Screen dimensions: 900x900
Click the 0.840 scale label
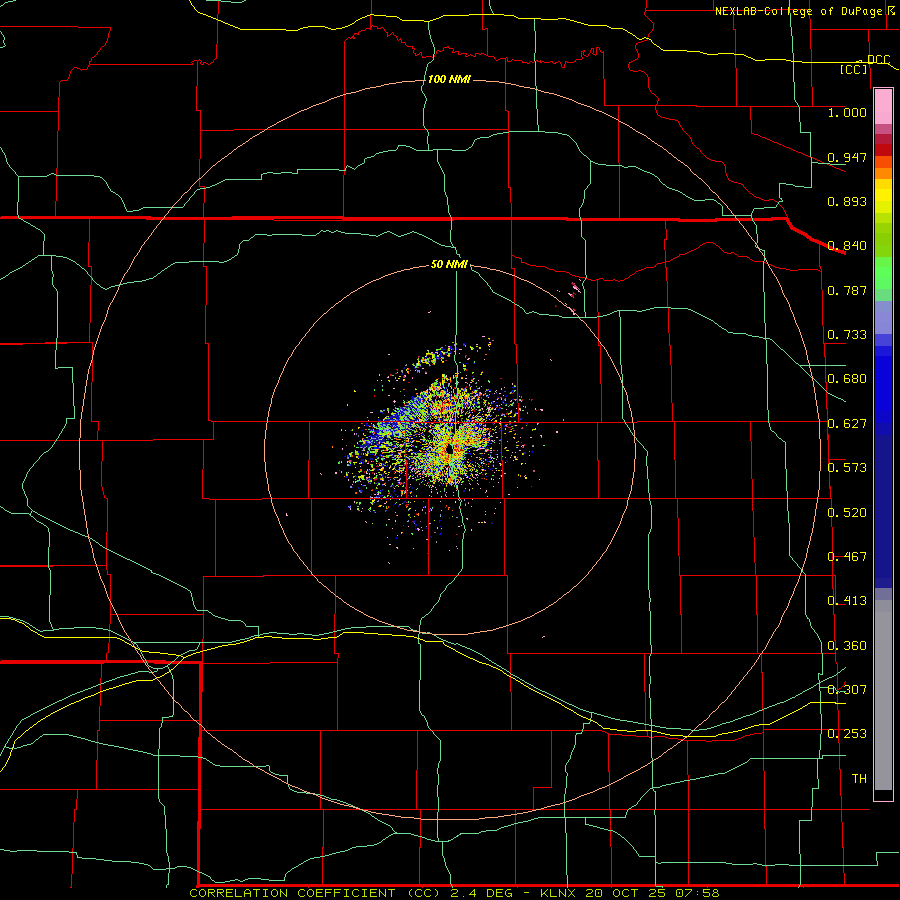click(x=847, y=246)
